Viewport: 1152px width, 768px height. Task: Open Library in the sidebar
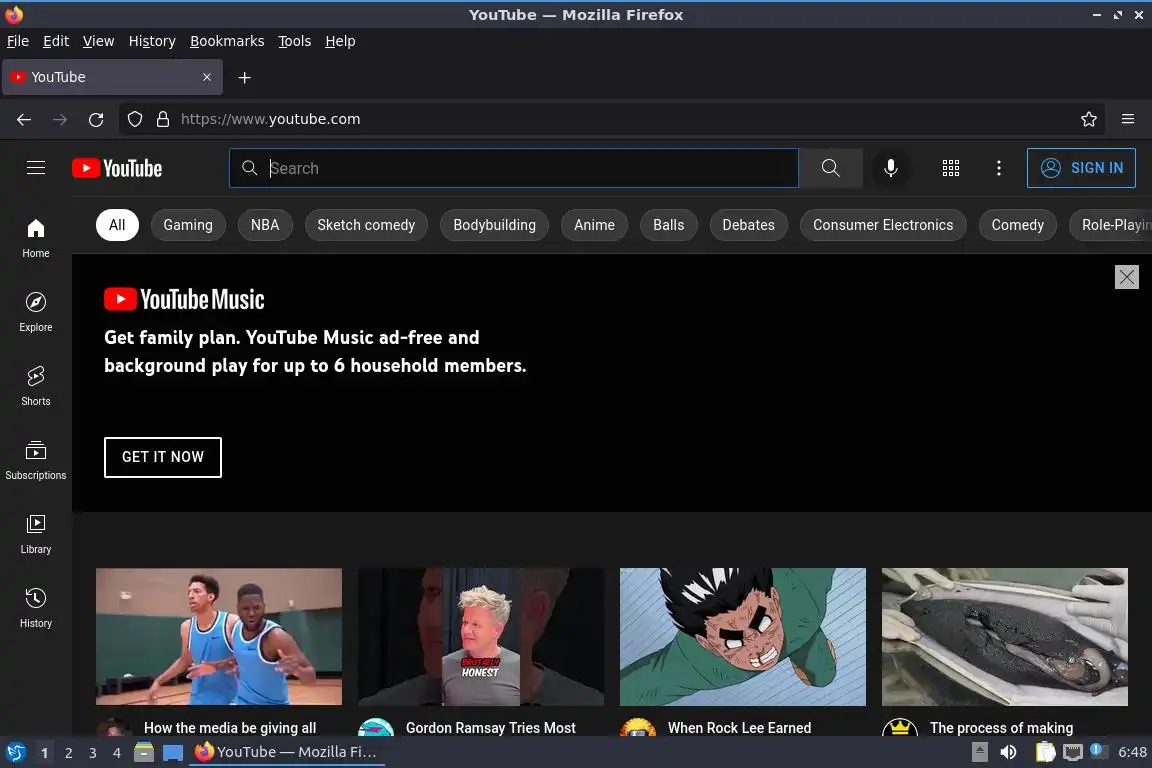[35, 534]
